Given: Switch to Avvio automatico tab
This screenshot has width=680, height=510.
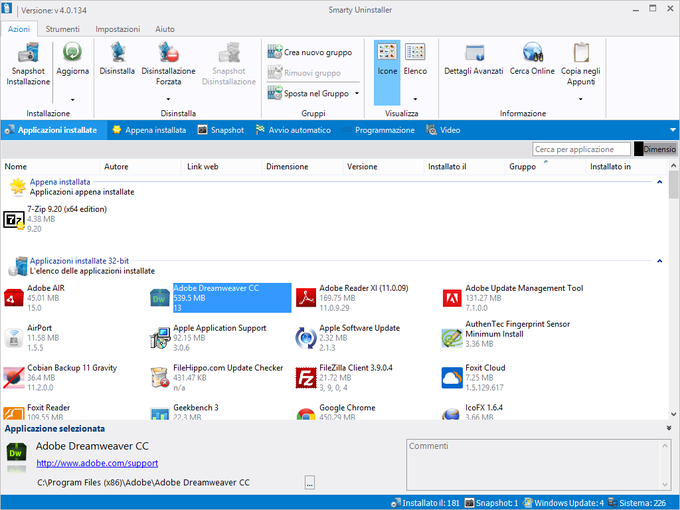Looking at the screenshot, I should (293, 130).
